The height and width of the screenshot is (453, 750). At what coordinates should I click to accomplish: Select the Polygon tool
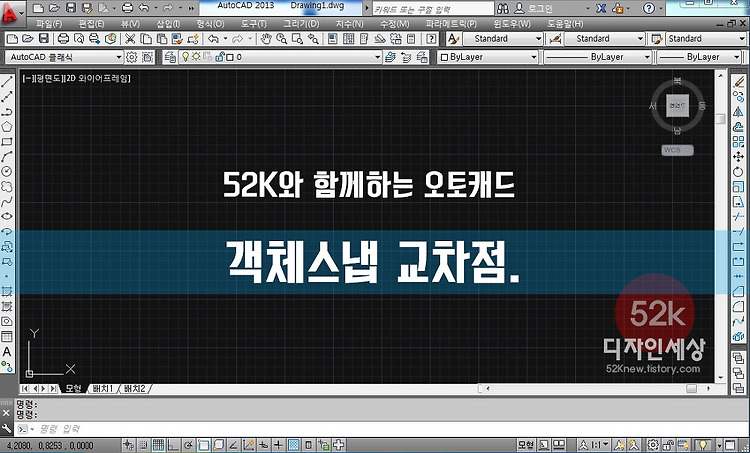7,127
